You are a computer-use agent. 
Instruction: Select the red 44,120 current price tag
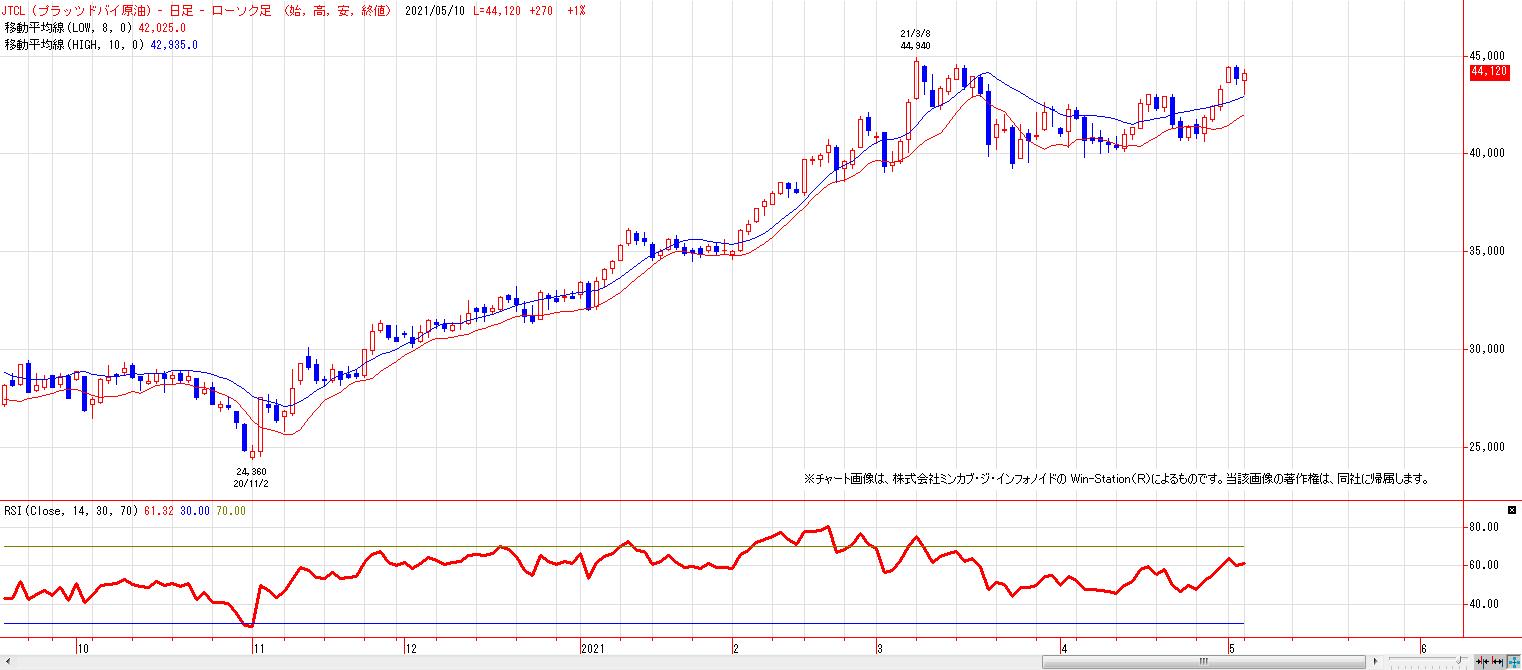click(x=1489, y=72)
